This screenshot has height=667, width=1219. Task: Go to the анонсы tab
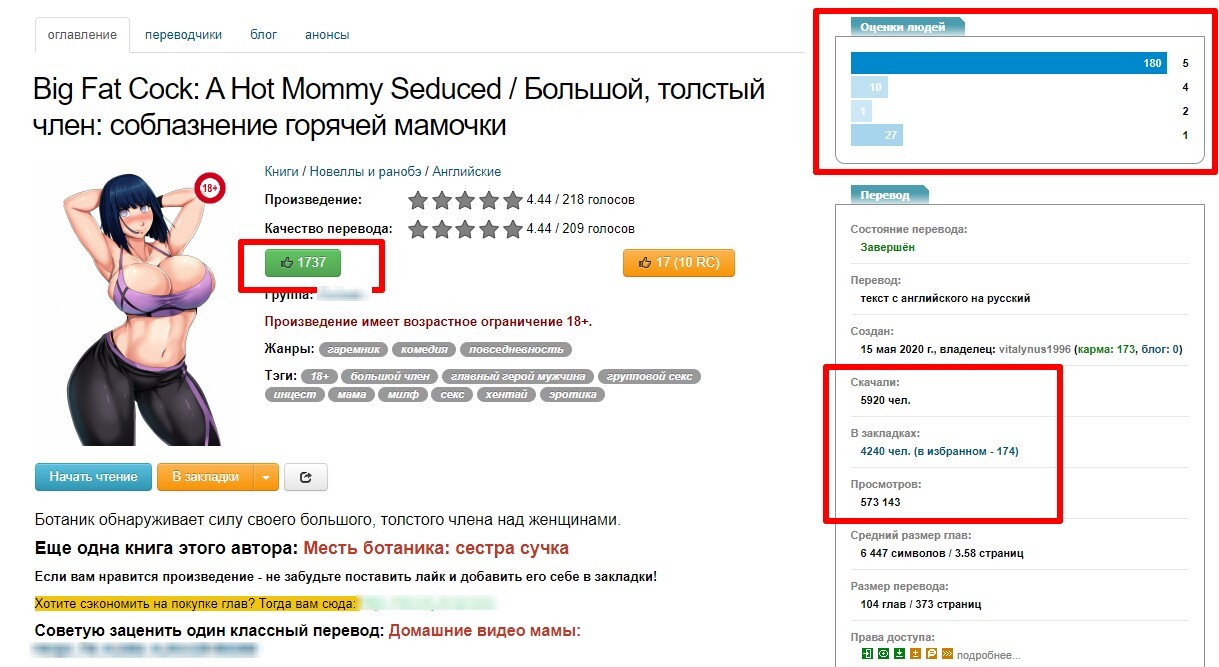[x=327, y=34]
